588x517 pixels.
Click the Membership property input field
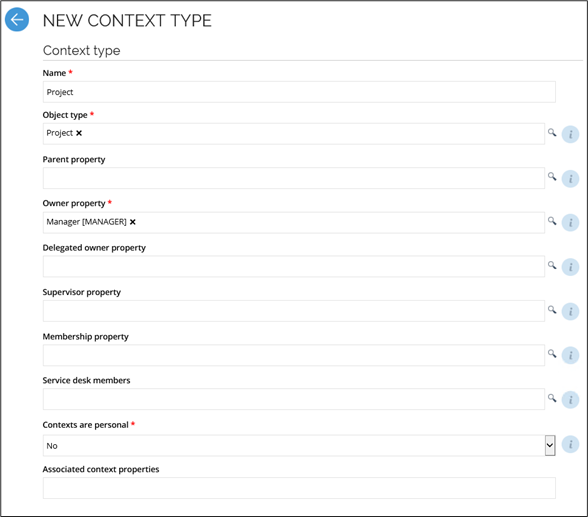tap(294, 355)
